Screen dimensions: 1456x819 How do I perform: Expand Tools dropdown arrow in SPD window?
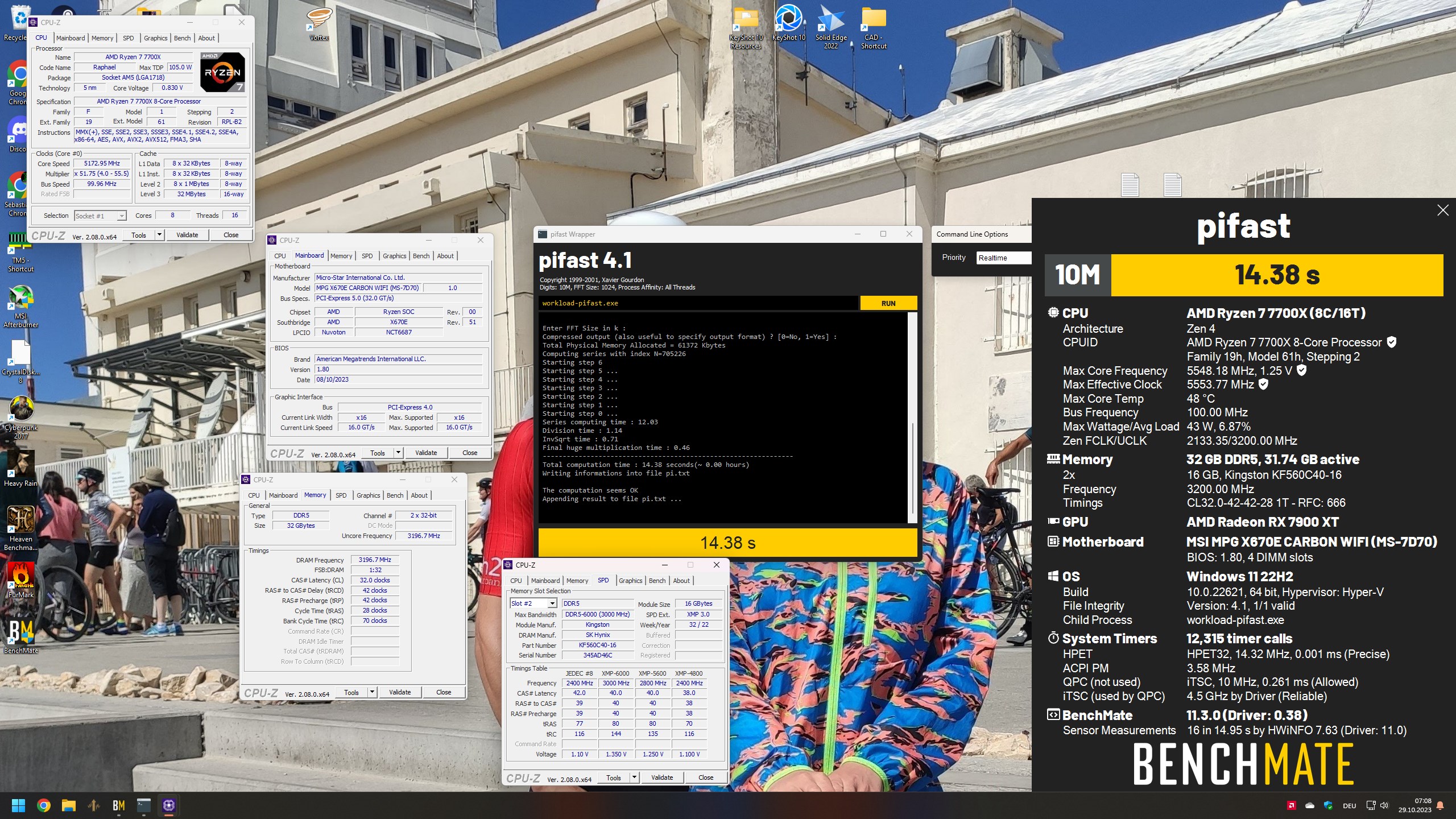pos(634,777)
